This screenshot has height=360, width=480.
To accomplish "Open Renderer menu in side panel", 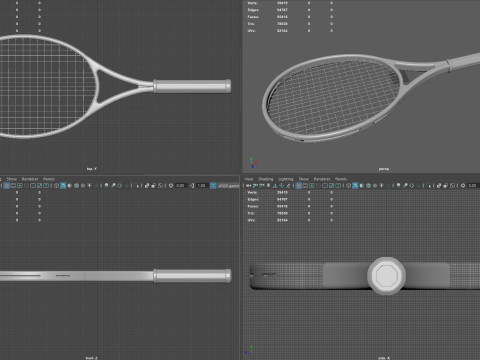I will (322, 179).
